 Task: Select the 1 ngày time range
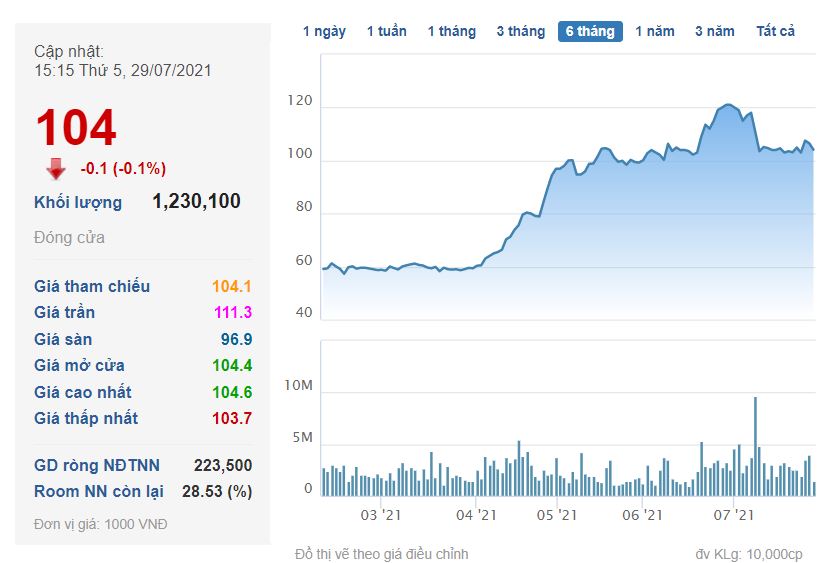click(x=324, y=31)
